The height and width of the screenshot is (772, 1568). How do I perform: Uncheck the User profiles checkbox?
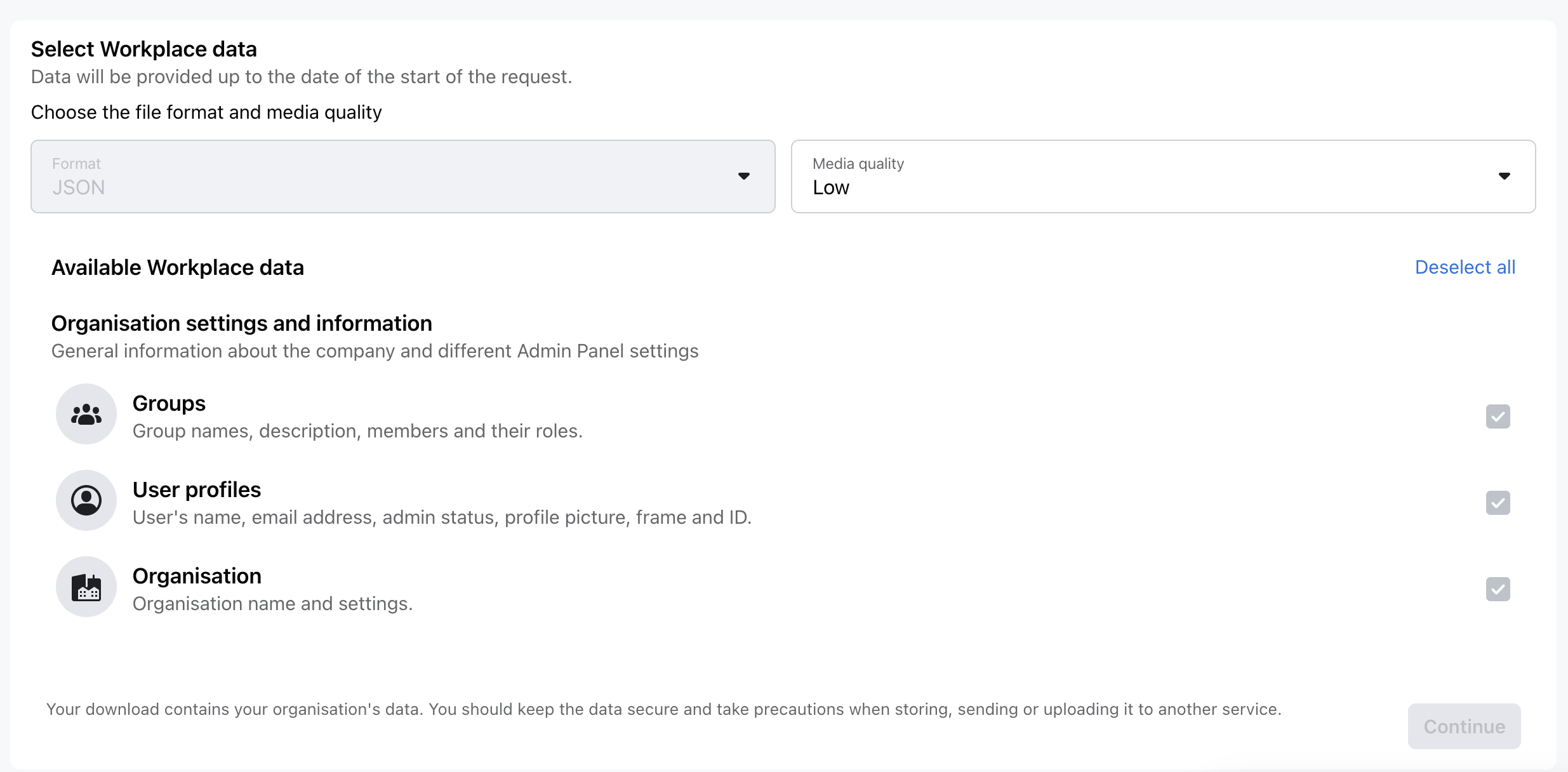[1498, 503]
